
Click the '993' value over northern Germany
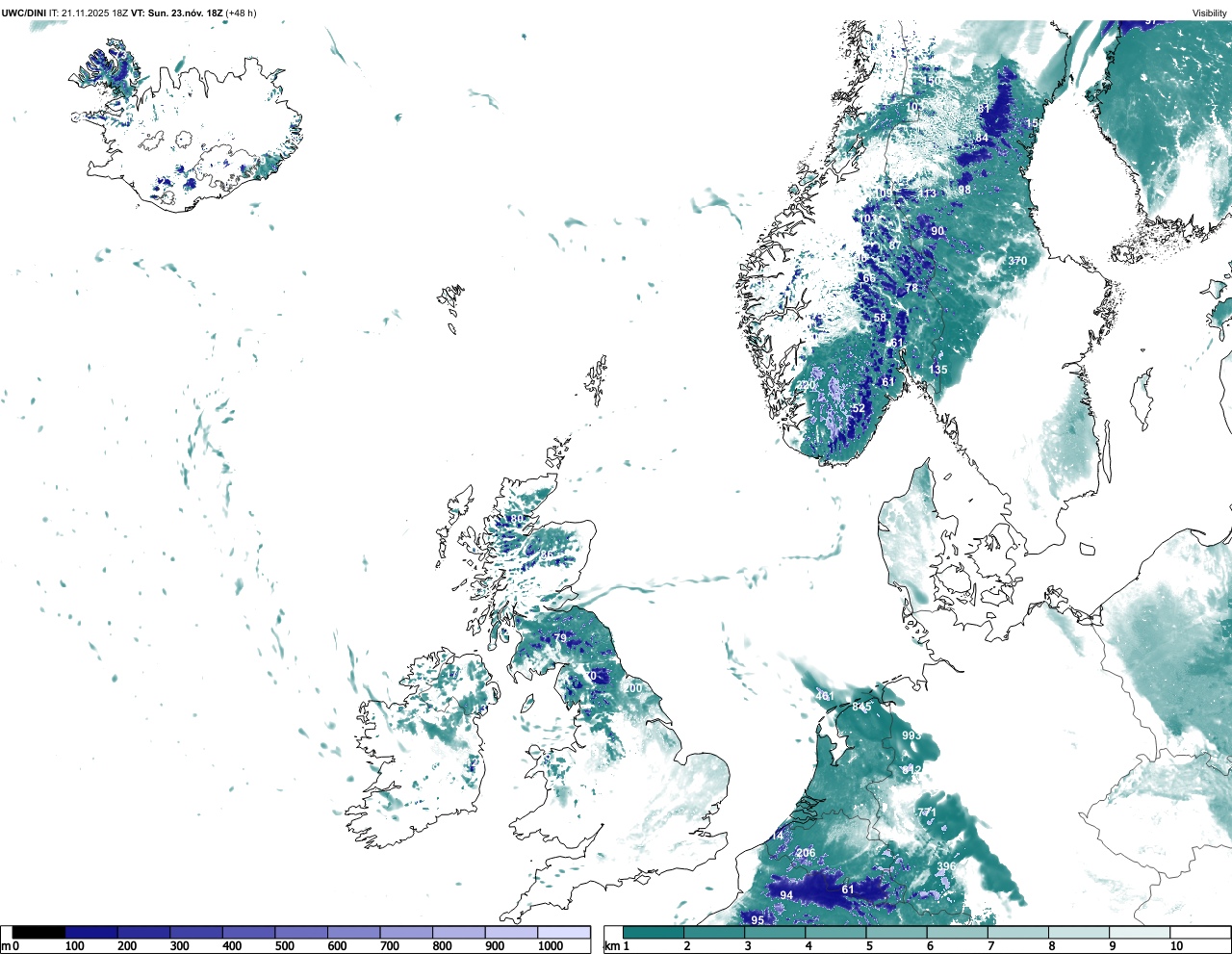point(911,735)
